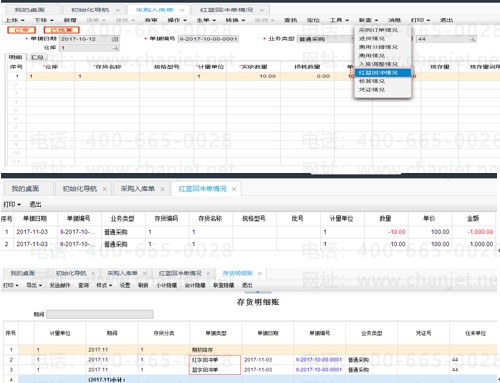Click the 弃审 toolbar button
Image resolution: width=500 pixels, height=383 pixels.
click(151, 20)
